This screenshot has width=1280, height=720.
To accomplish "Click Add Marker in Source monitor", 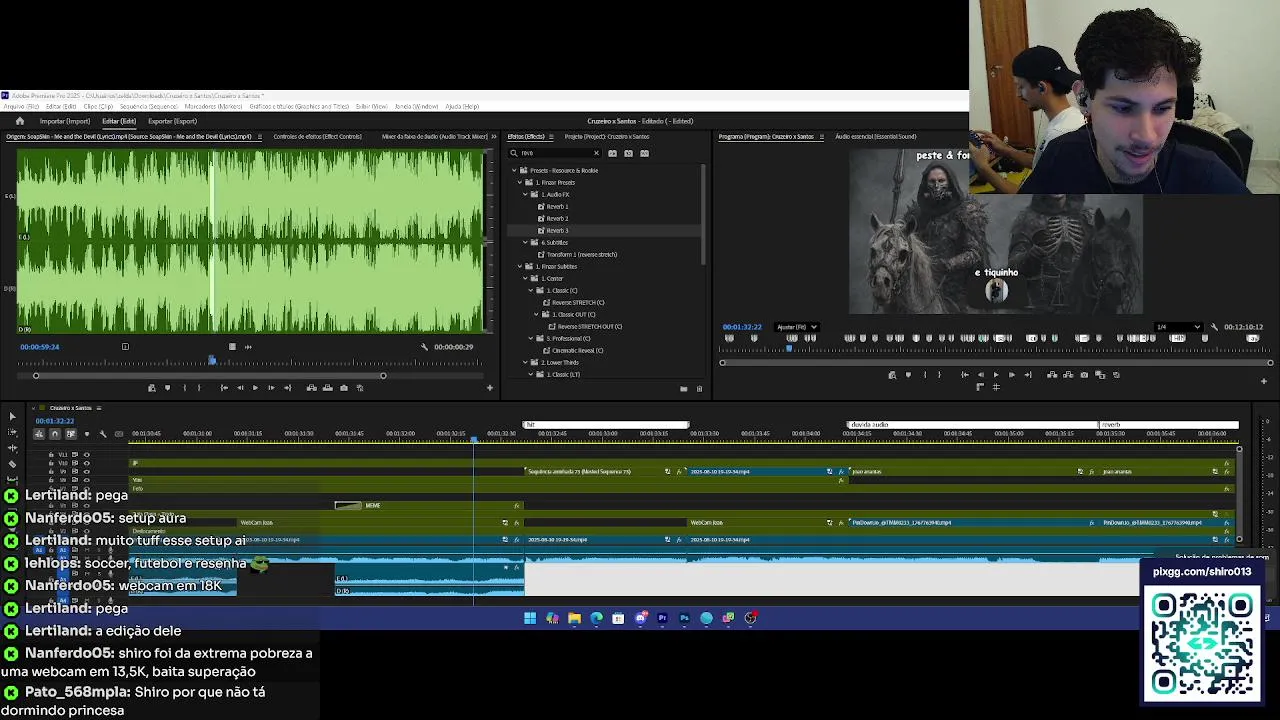I will tap(167, 388).
